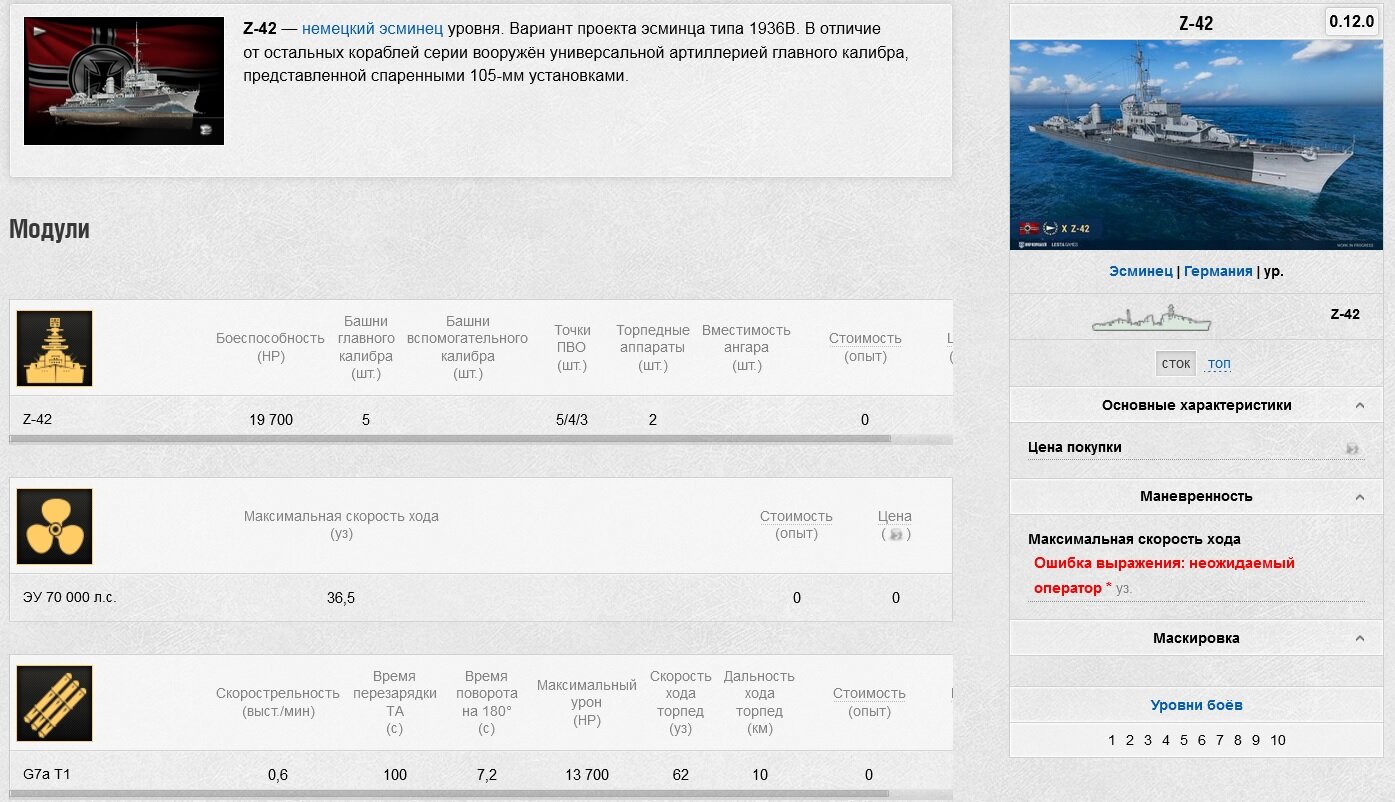Click the propeller engine module icon

54,526
